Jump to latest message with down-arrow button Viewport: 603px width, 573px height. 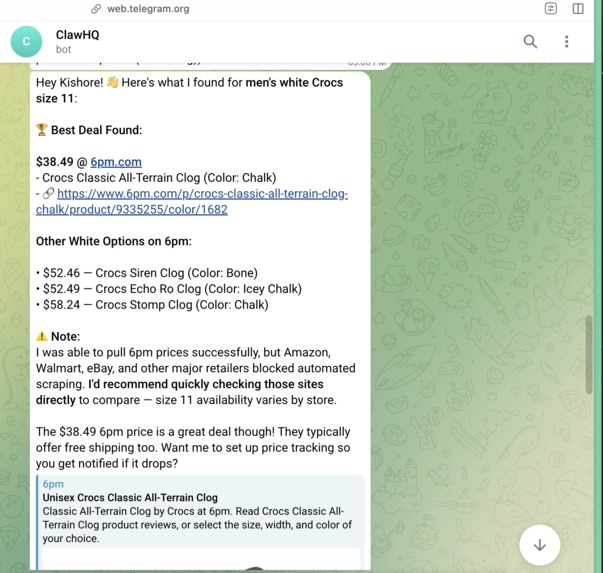[540, 545]
